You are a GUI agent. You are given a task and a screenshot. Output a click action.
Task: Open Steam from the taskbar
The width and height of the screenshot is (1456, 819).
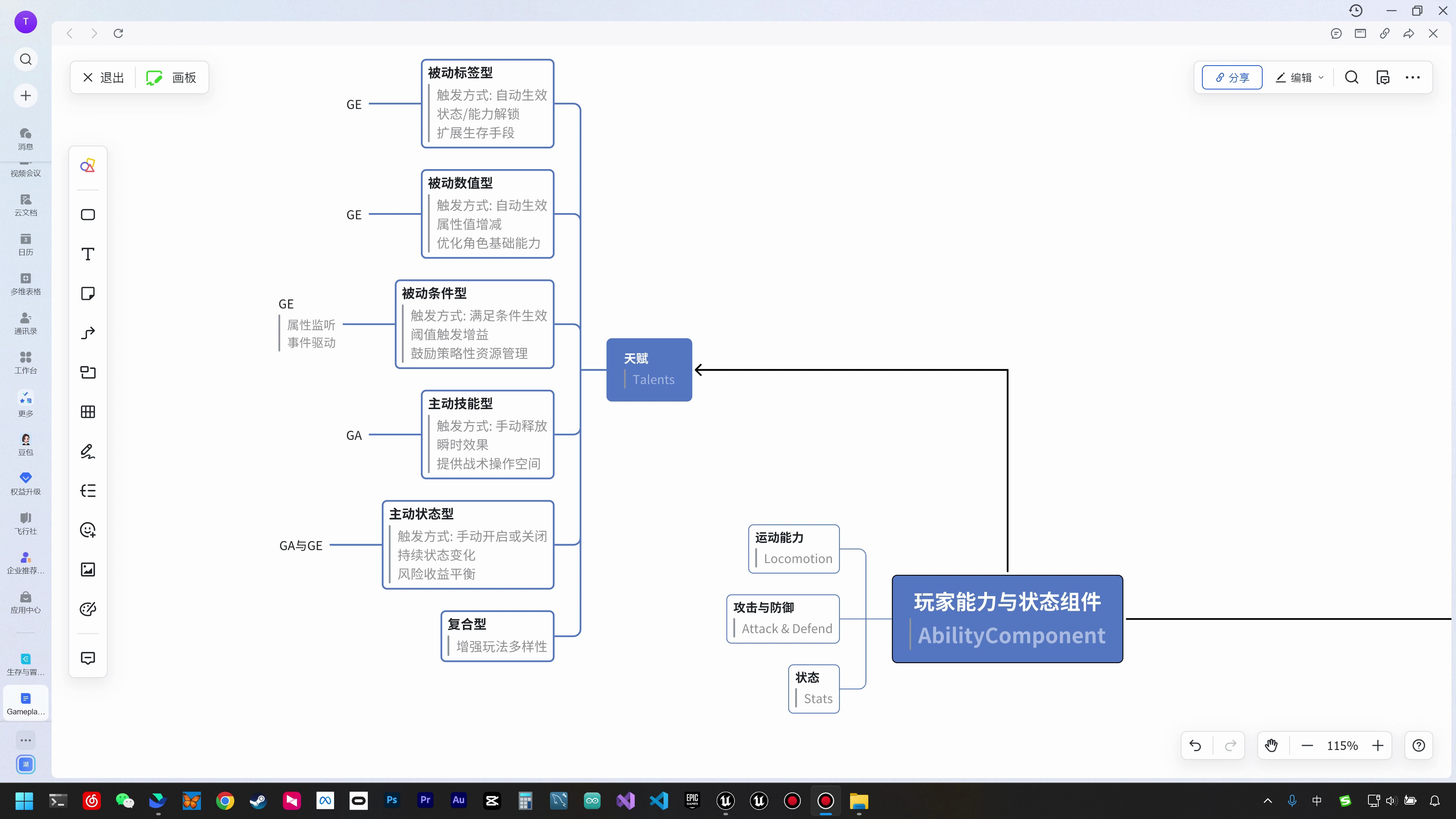click(258, 801)
